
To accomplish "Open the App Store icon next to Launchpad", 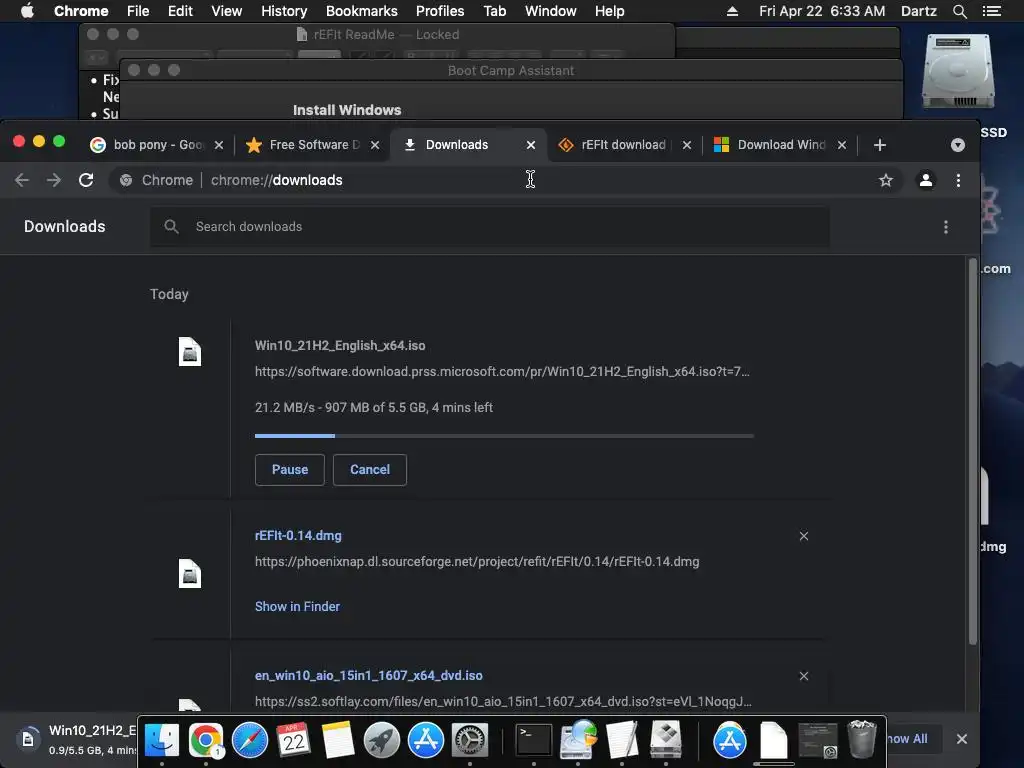I will click(426, 741).
